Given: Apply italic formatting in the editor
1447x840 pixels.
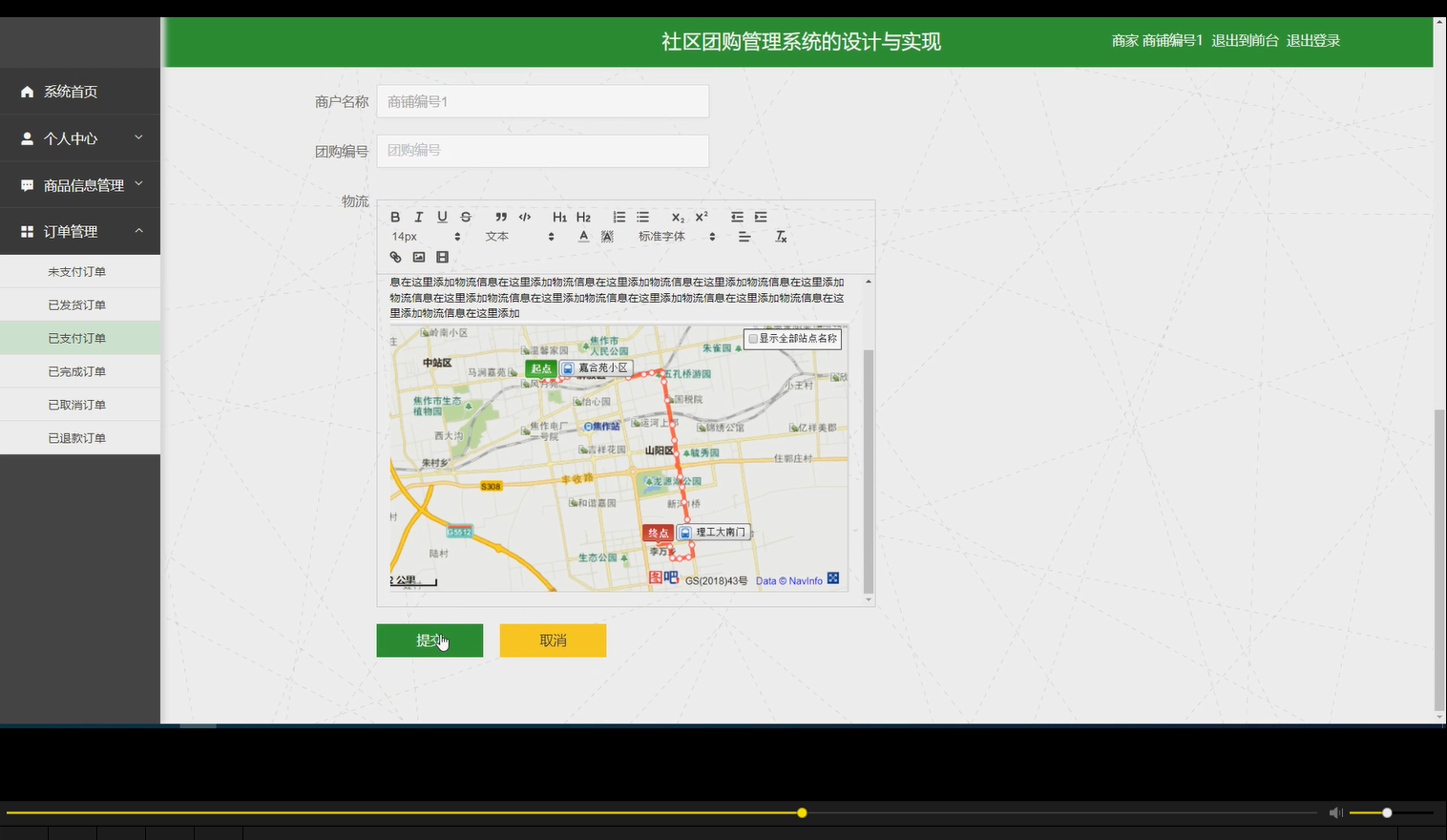Looking at the screenshot, I should point(418,217).
